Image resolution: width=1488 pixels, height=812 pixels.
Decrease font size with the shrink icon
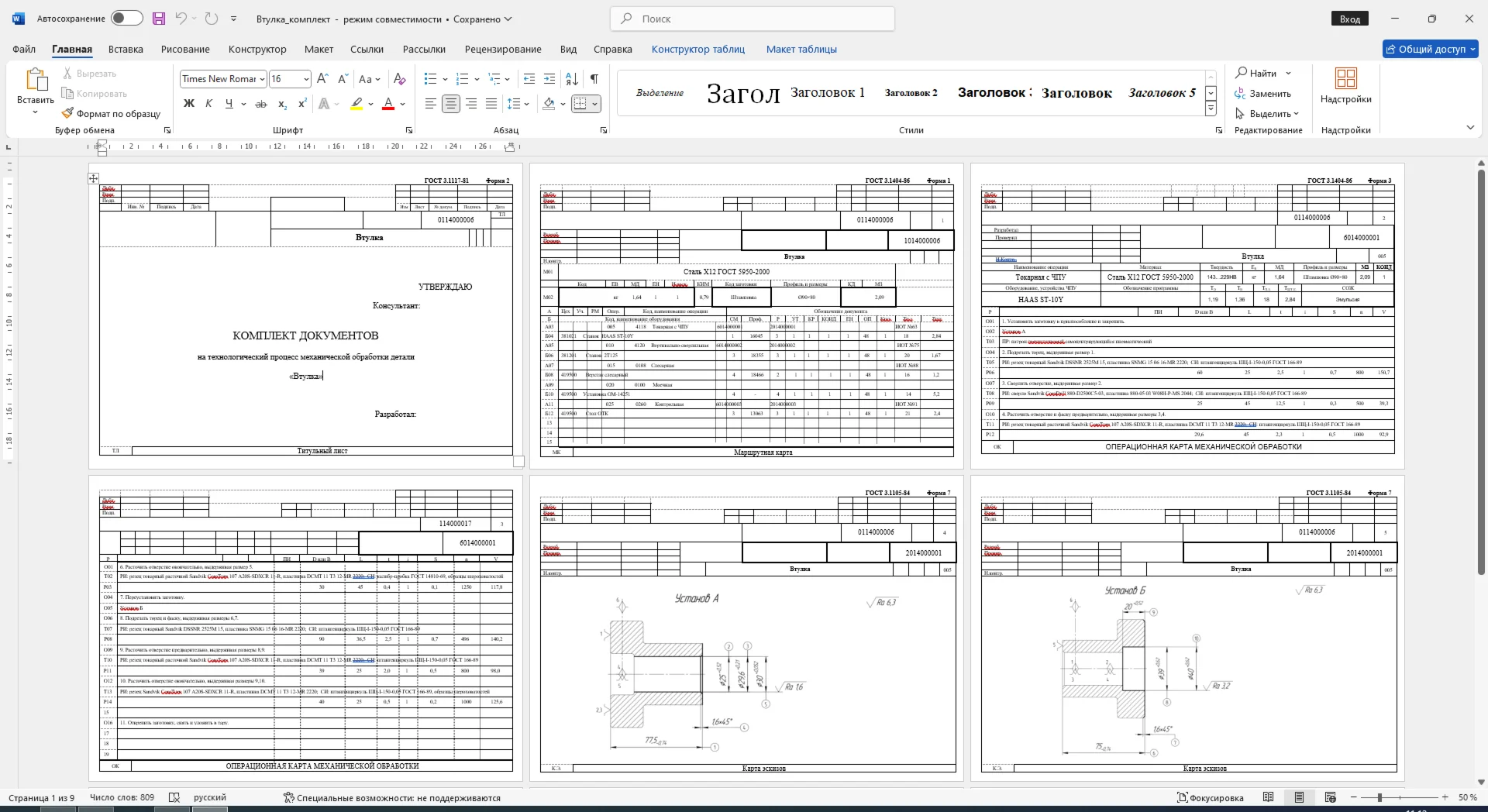click(343, 79)
